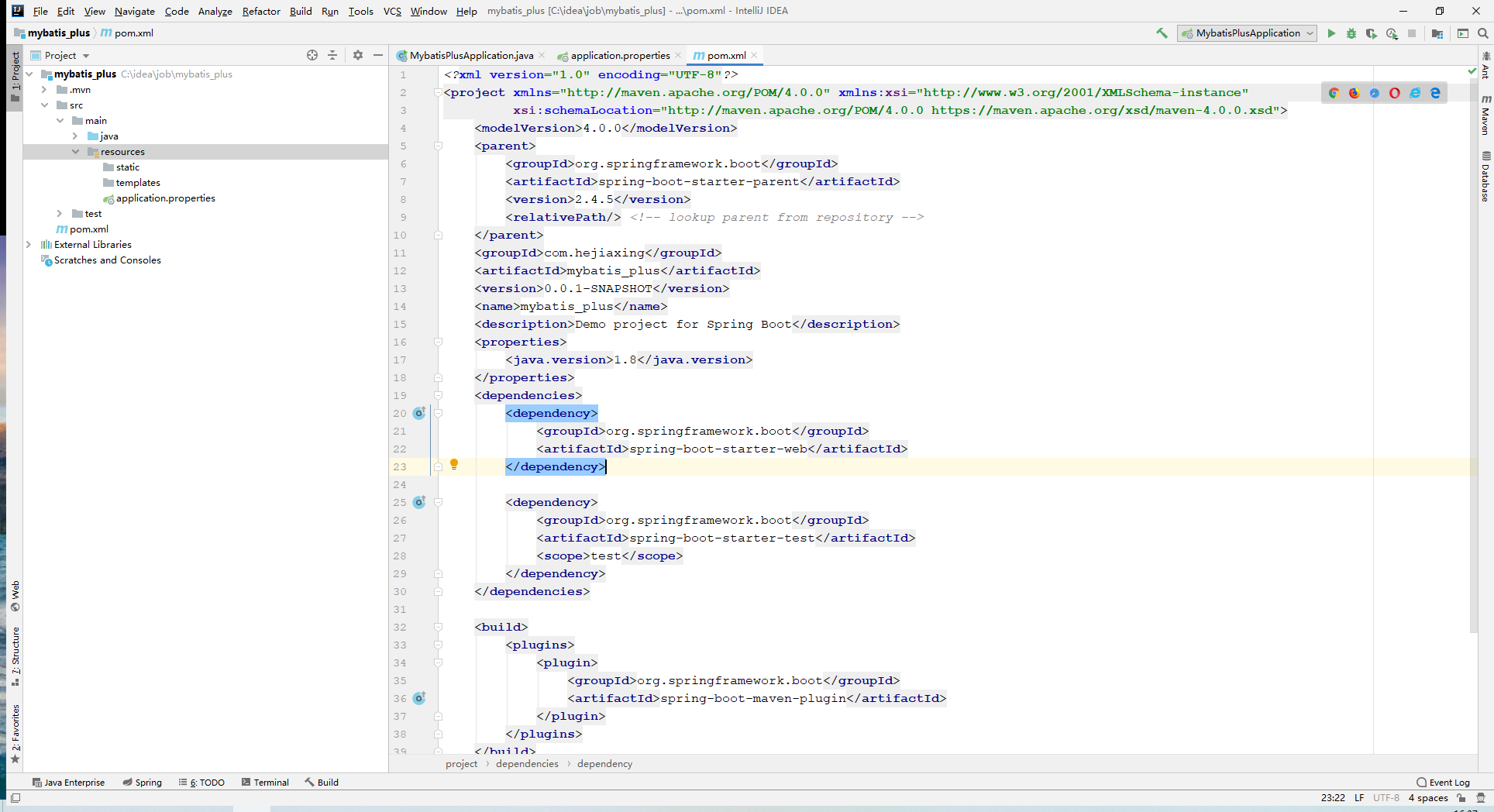Open page in Firefox browser icon
This screenshot has width=1494, height=812.
1354,93
